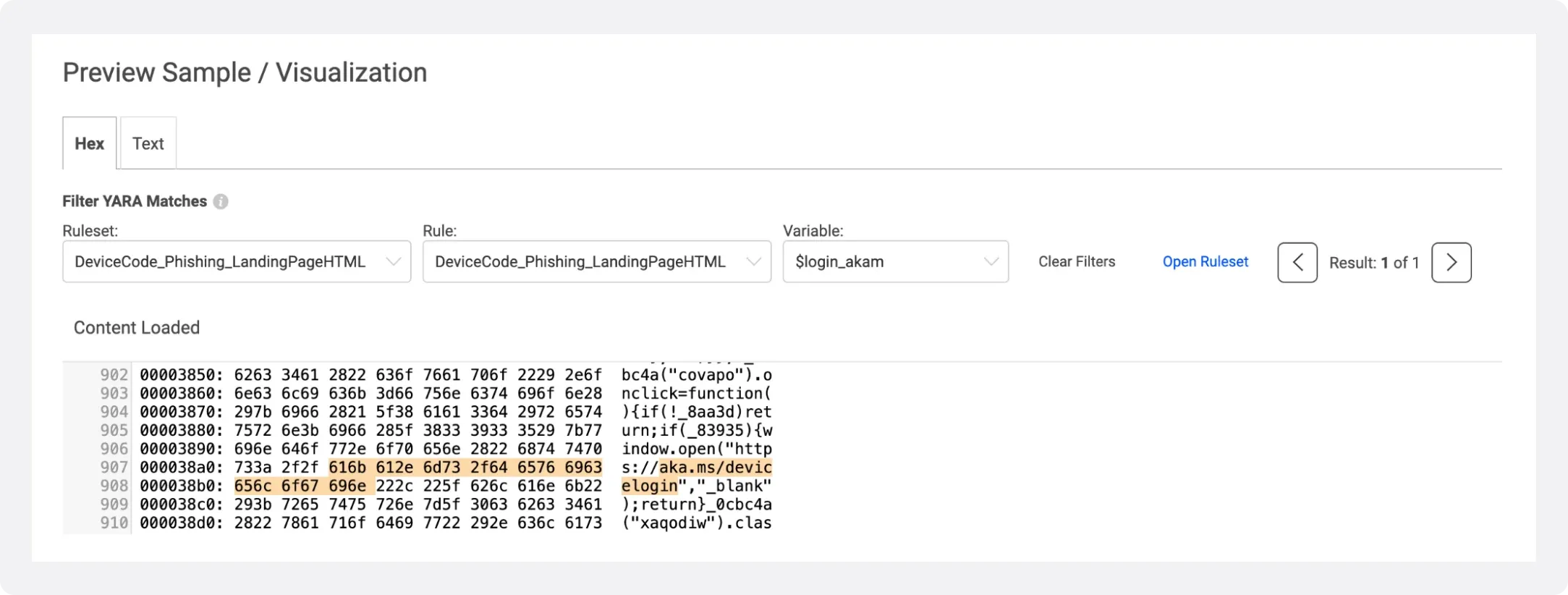This screenshot has height=595, width=1568.
Task: Click line number 907 in hex view
Action: pos(114,468)
